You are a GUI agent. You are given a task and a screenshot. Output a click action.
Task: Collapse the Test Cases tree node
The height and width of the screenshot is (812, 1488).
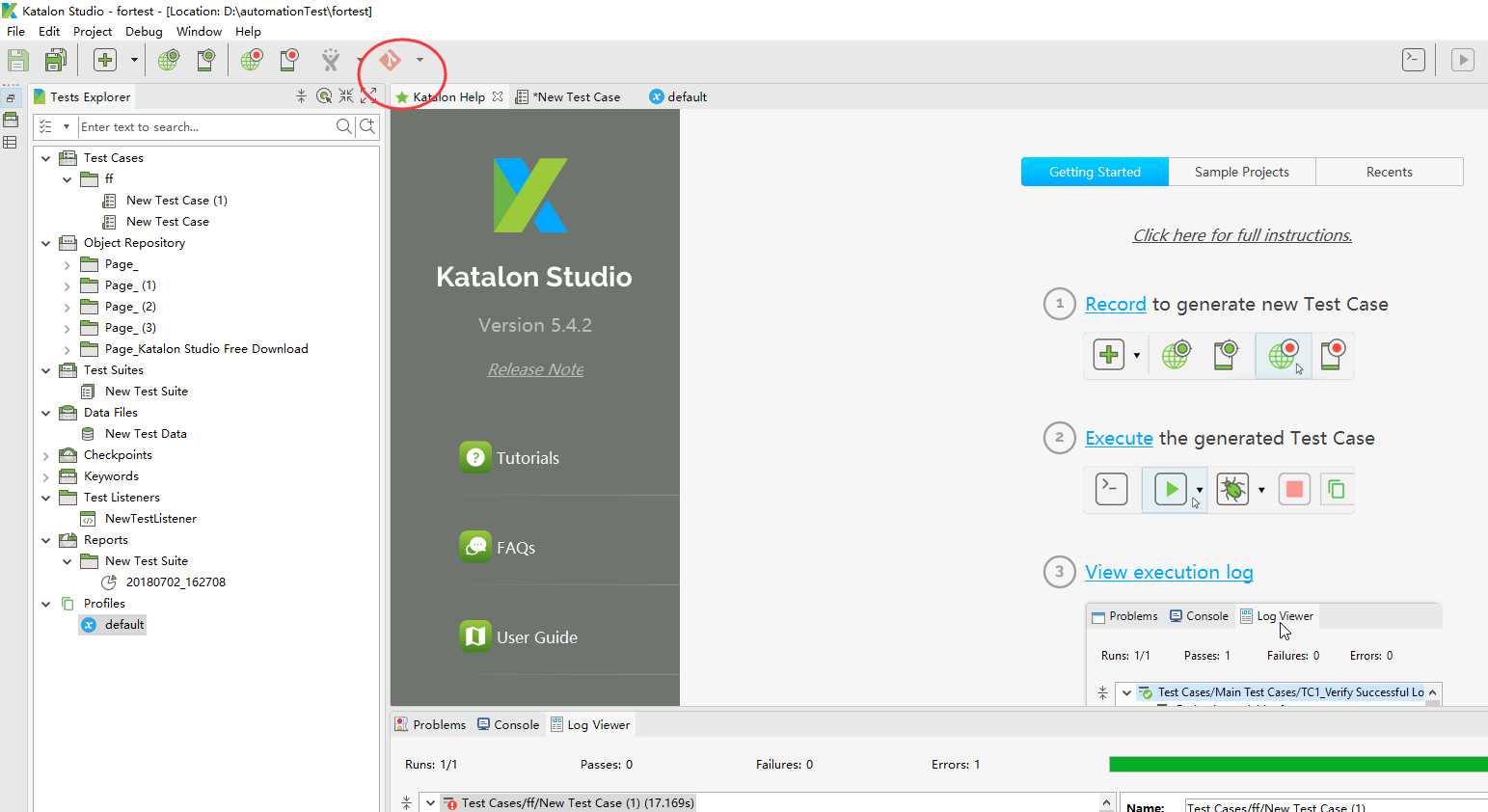[x=45, y=158]
